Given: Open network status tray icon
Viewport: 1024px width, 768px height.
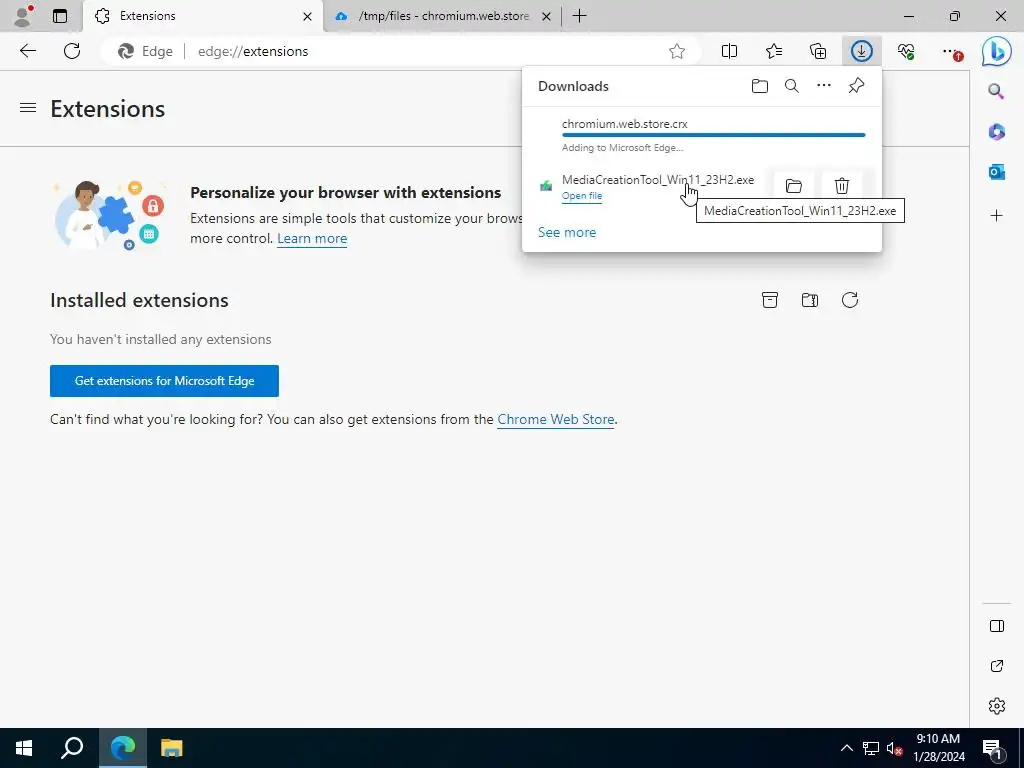Looking at the screenshot, I should click(871, 748).
